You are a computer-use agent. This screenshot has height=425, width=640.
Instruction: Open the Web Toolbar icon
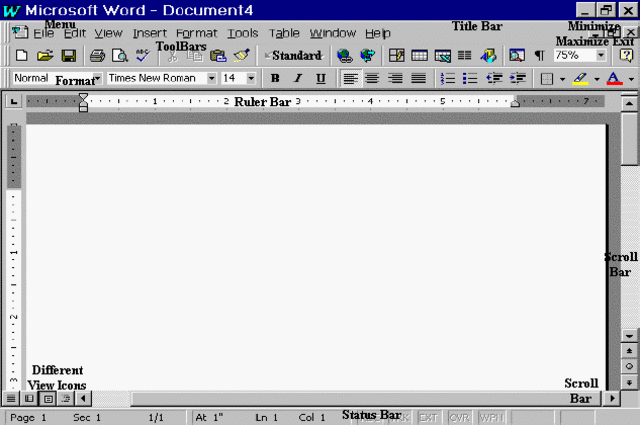pos(368,55)
